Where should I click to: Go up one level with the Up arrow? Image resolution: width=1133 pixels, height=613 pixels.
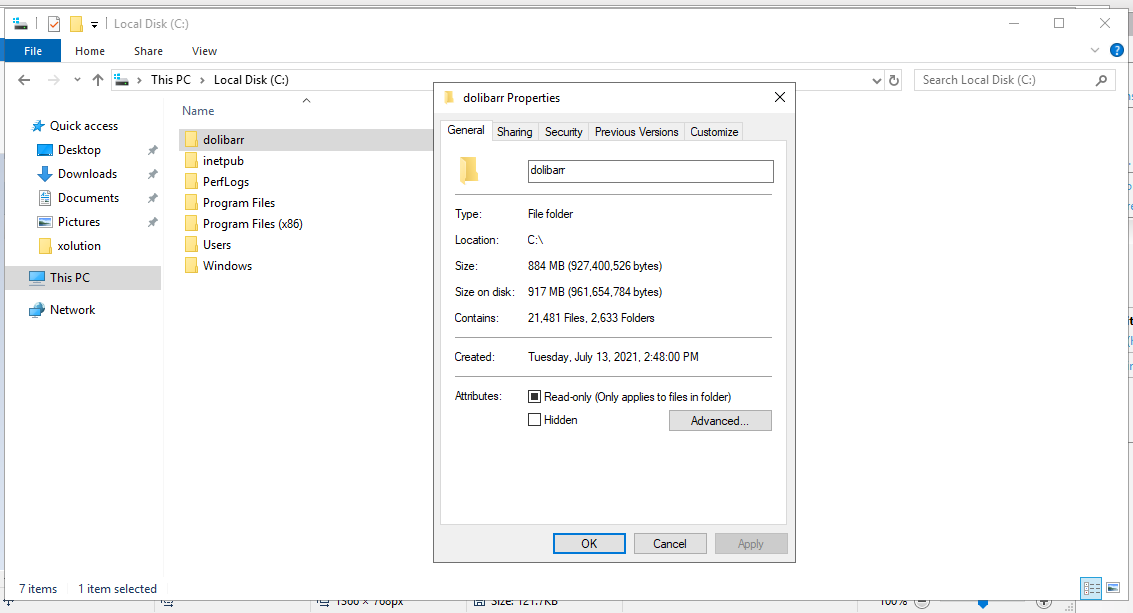[x=98, y=80]
